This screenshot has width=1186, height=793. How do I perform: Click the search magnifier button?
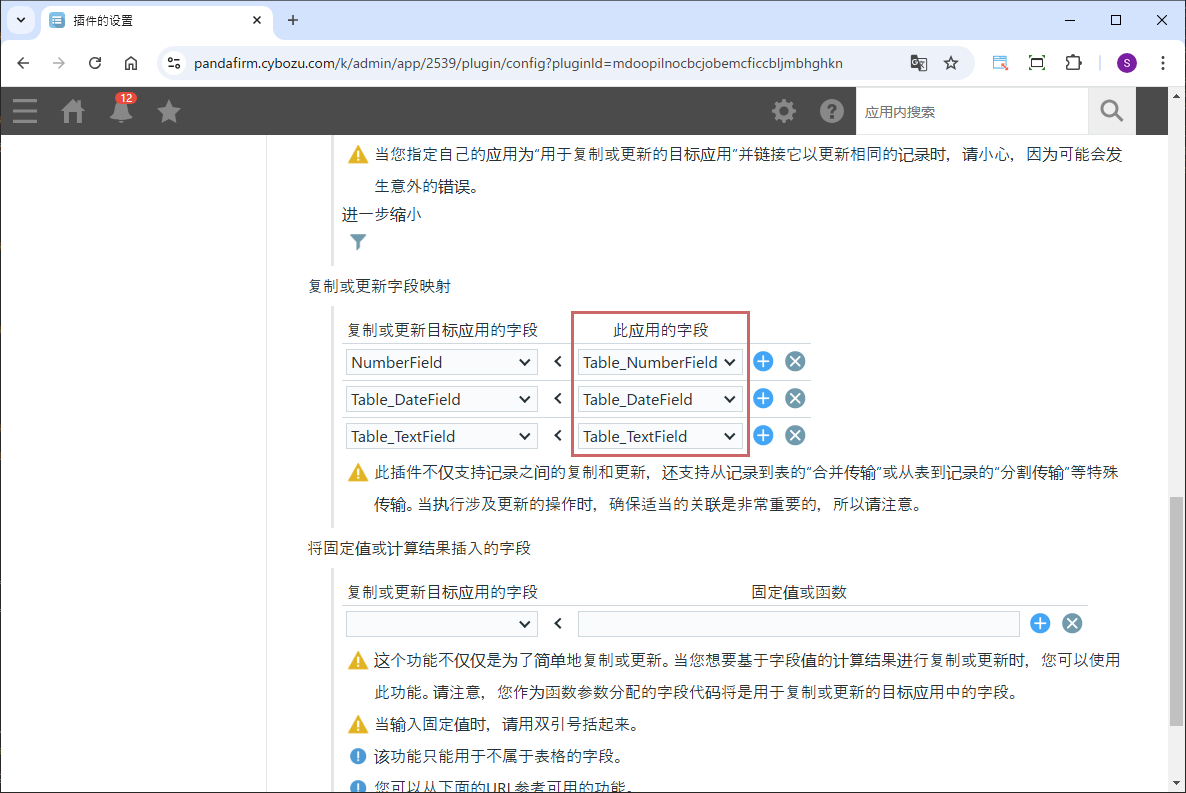pos(1111,111)
